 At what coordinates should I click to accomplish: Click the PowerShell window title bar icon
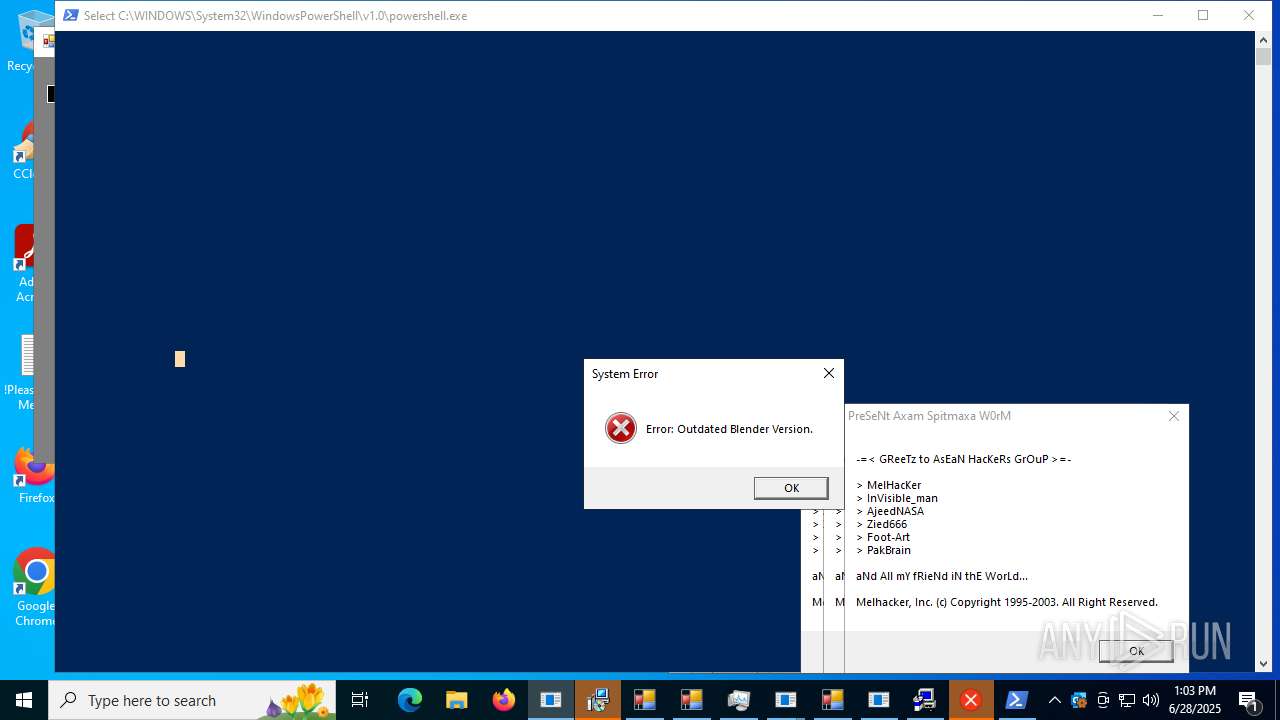(71, 15)
